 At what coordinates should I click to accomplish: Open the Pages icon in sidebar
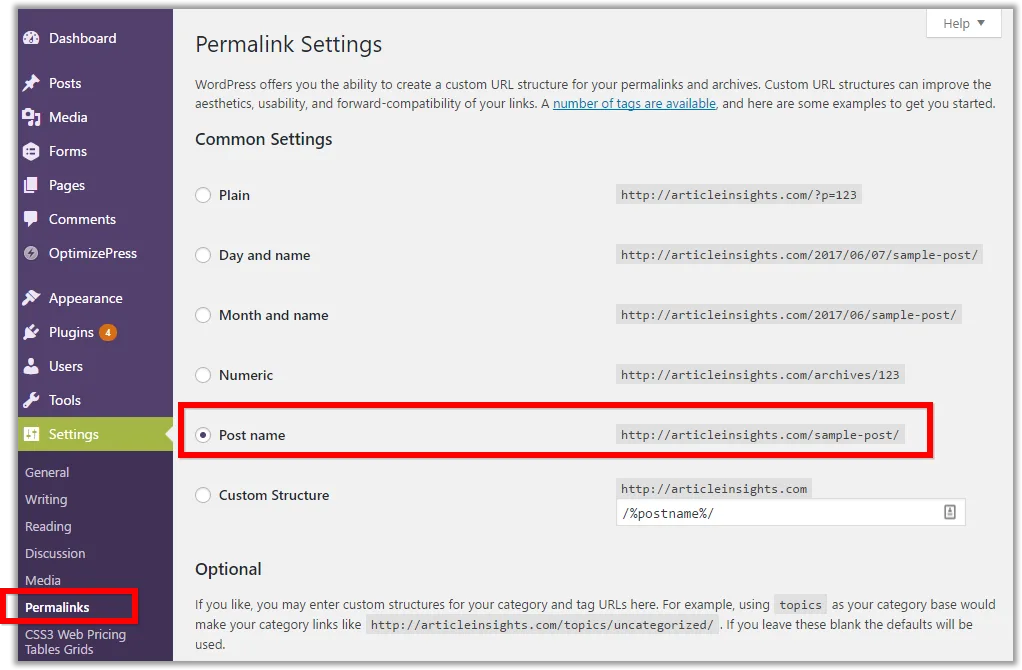31,185
